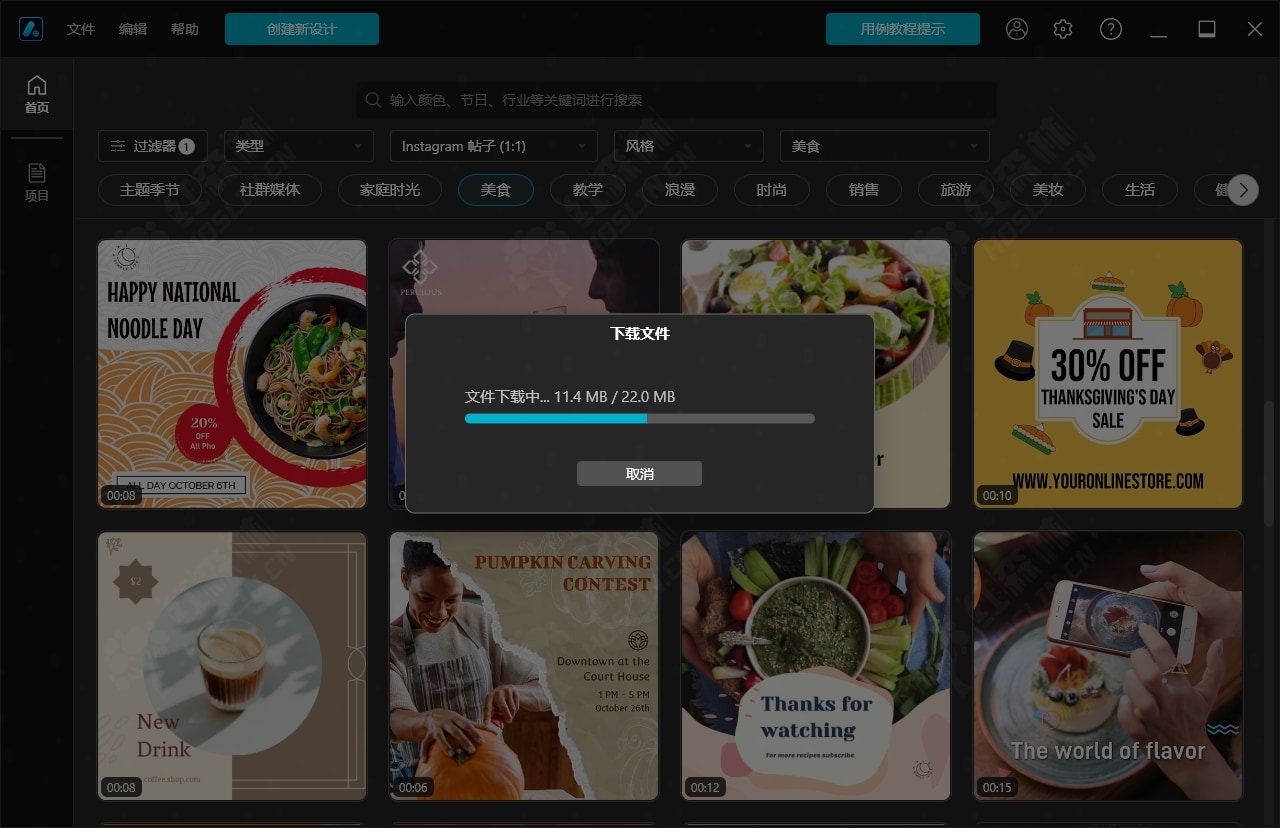Viewport: 1280px width, 828px height.
Task: Open the 帮助 menu
Action: (185, 29)
